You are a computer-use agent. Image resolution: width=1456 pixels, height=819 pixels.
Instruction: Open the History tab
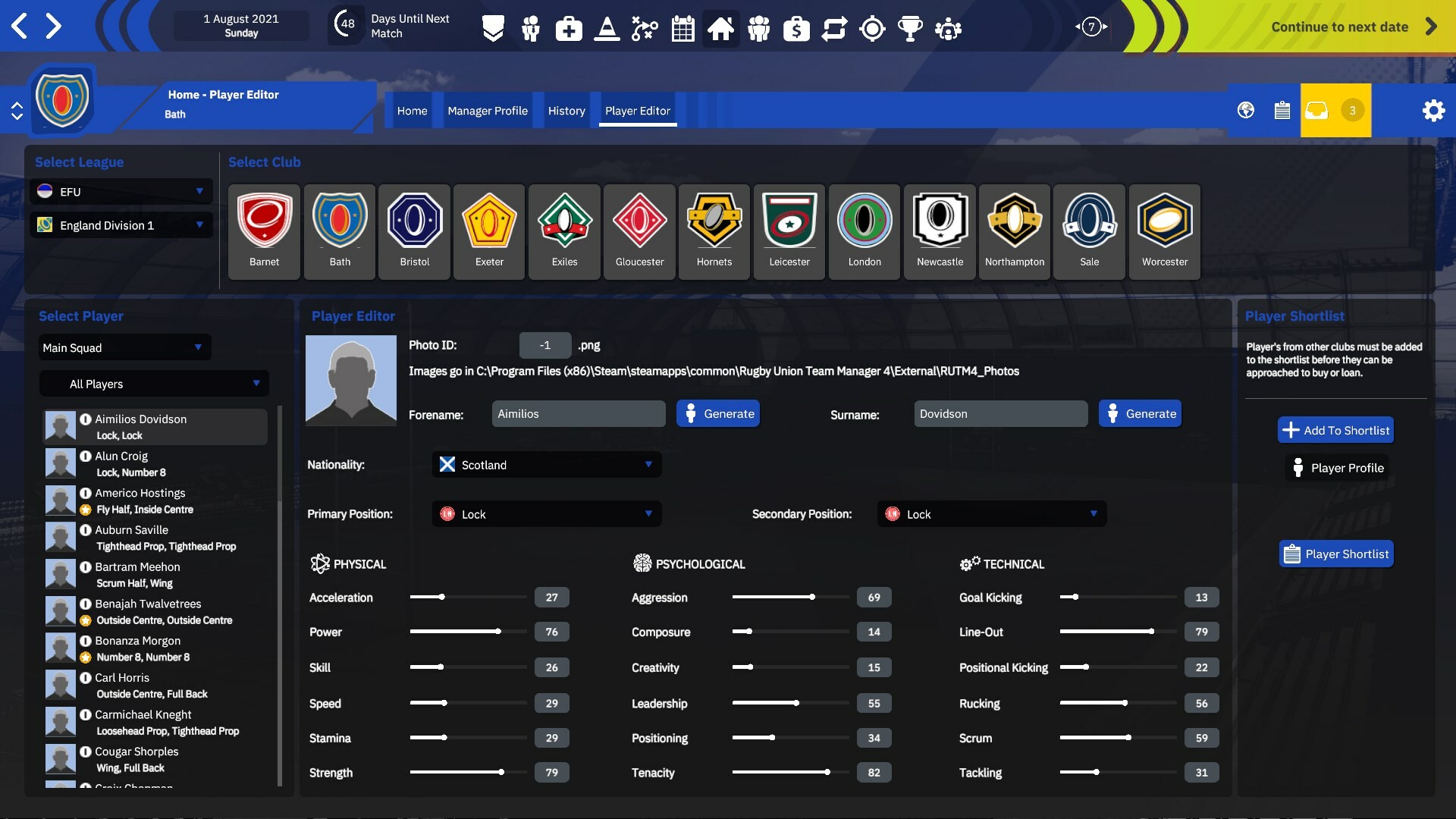(x=566, y=110)
